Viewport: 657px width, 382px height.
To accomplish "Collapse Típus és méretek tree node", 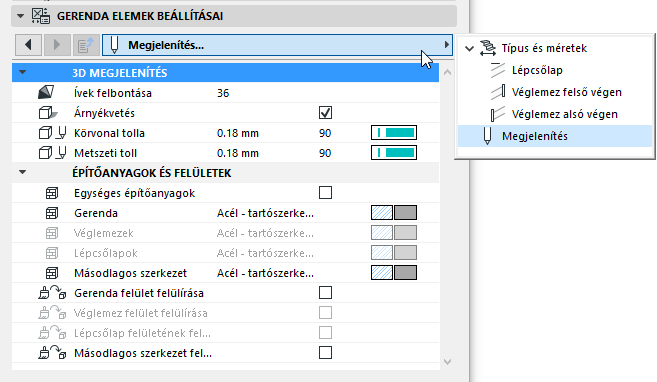I will [x=470, y=49].
